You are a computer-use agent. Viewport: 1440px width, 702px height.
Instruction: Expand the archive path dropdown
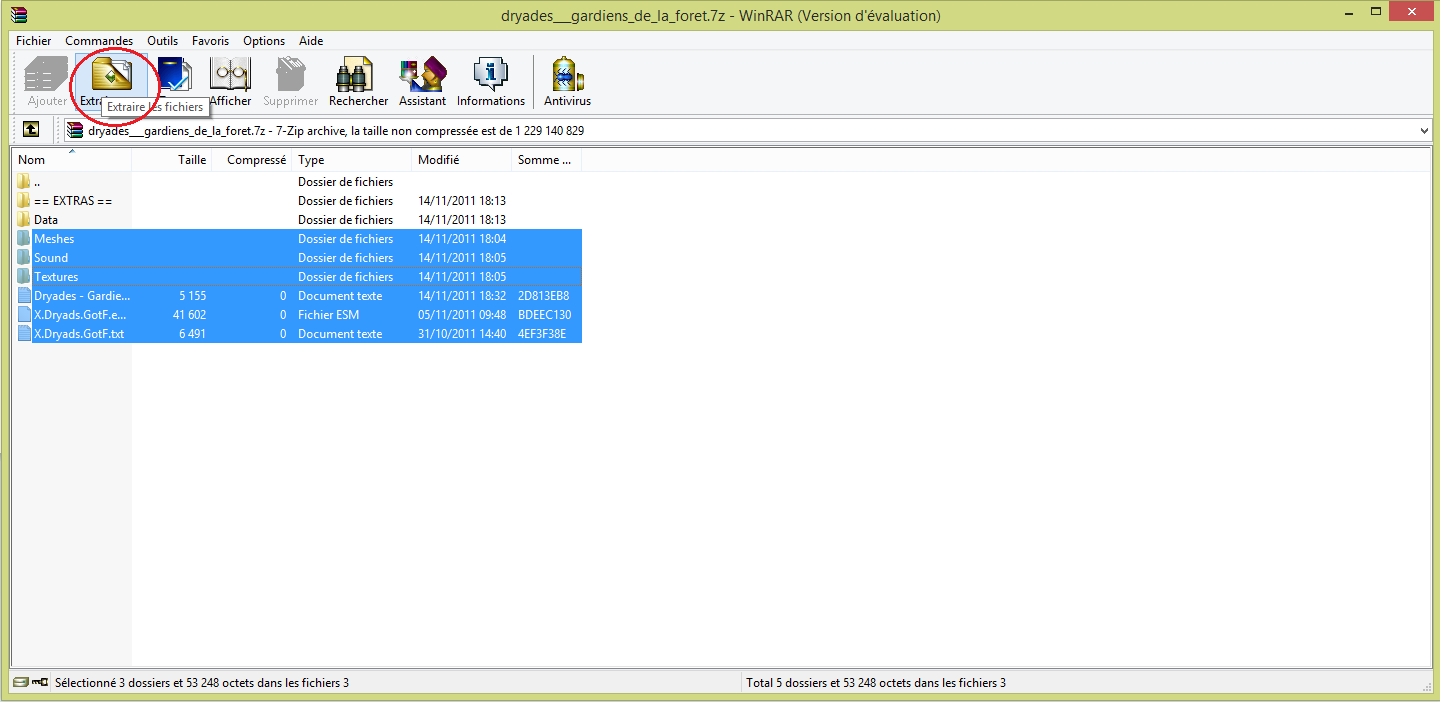tap(1424, 130)
